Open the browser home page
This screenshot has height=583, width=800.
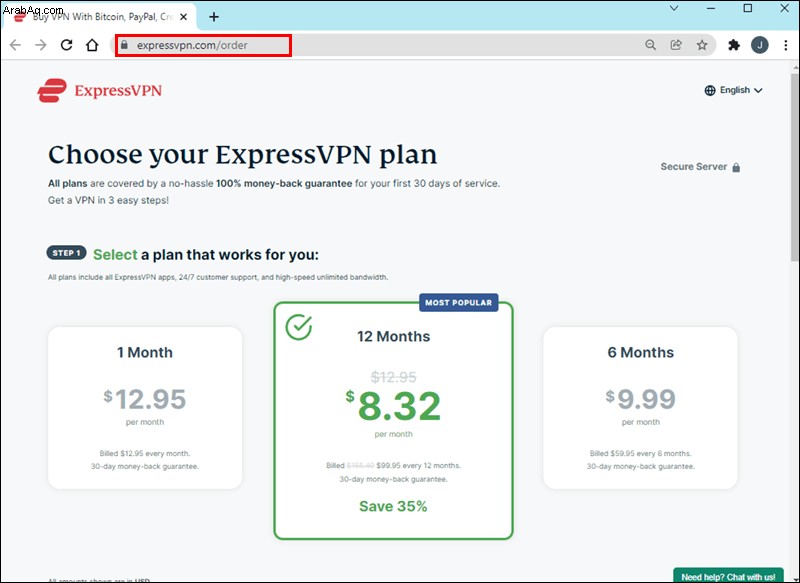[x=92, y=45]
